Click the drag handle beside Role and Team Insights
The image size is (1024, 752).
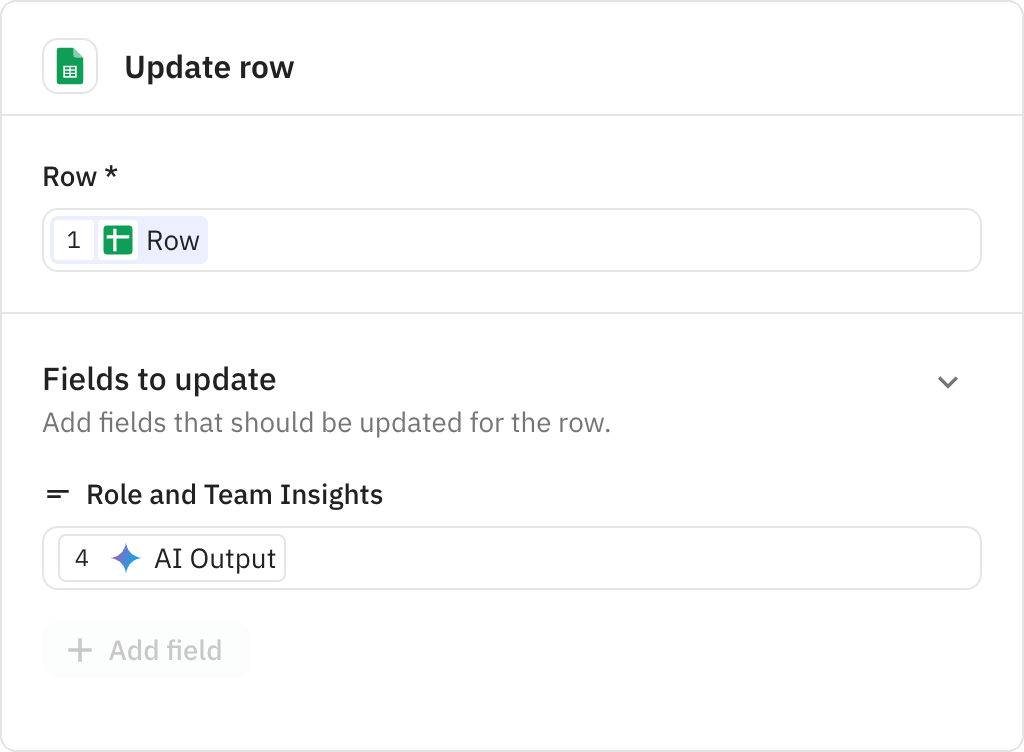point(57,493)
